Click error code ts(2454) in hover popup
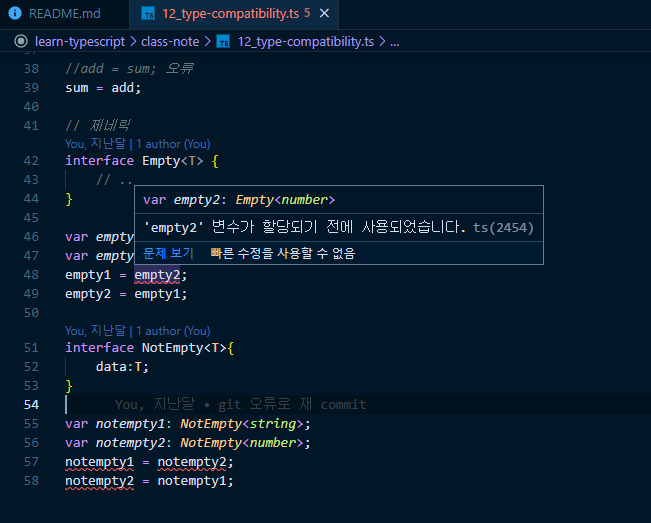Screen dimensions: 651x523 (x=503, y=228)
